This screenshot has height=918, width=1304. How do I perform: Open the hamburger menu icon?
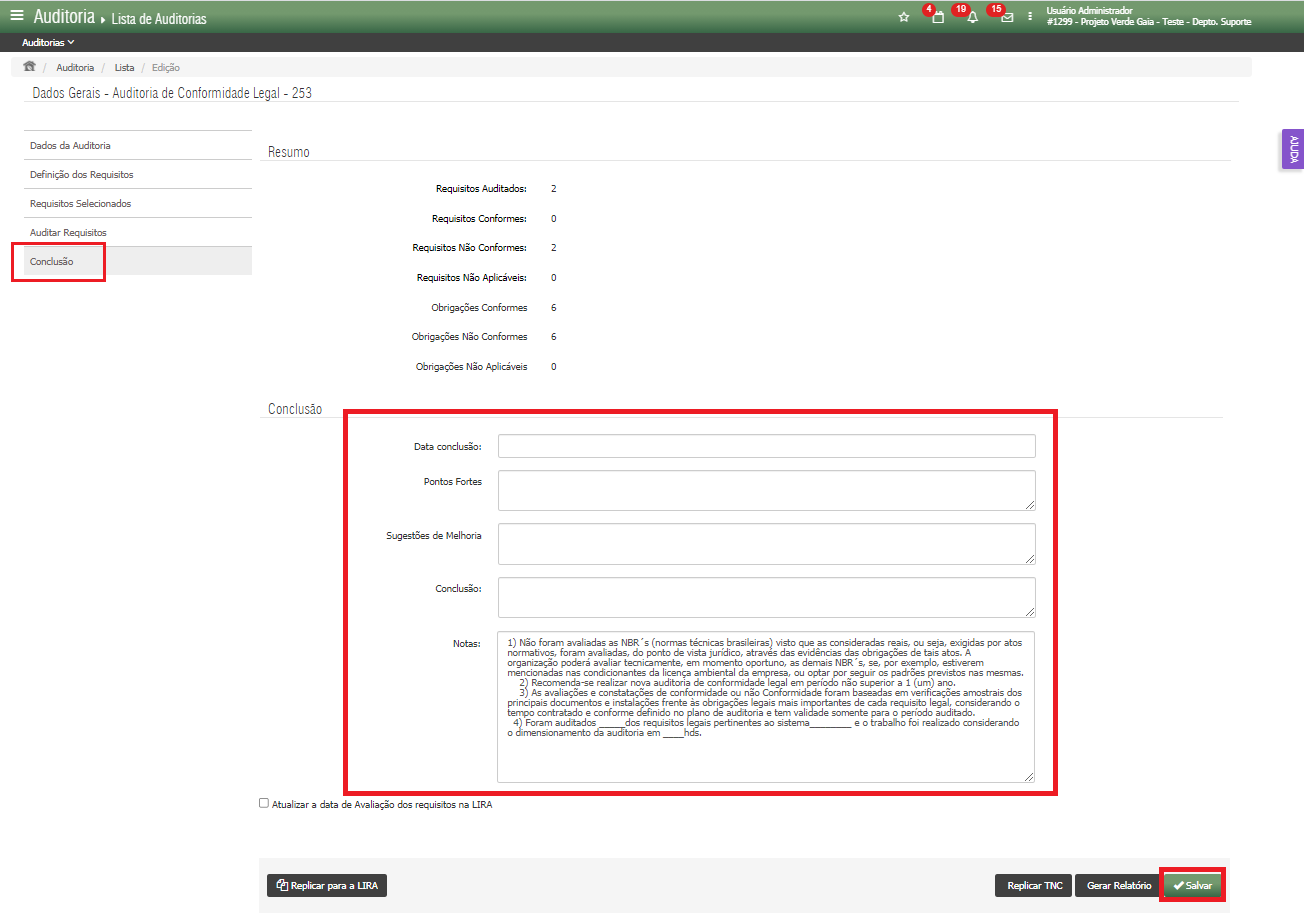pyautogui.click(x=16, y=16)
